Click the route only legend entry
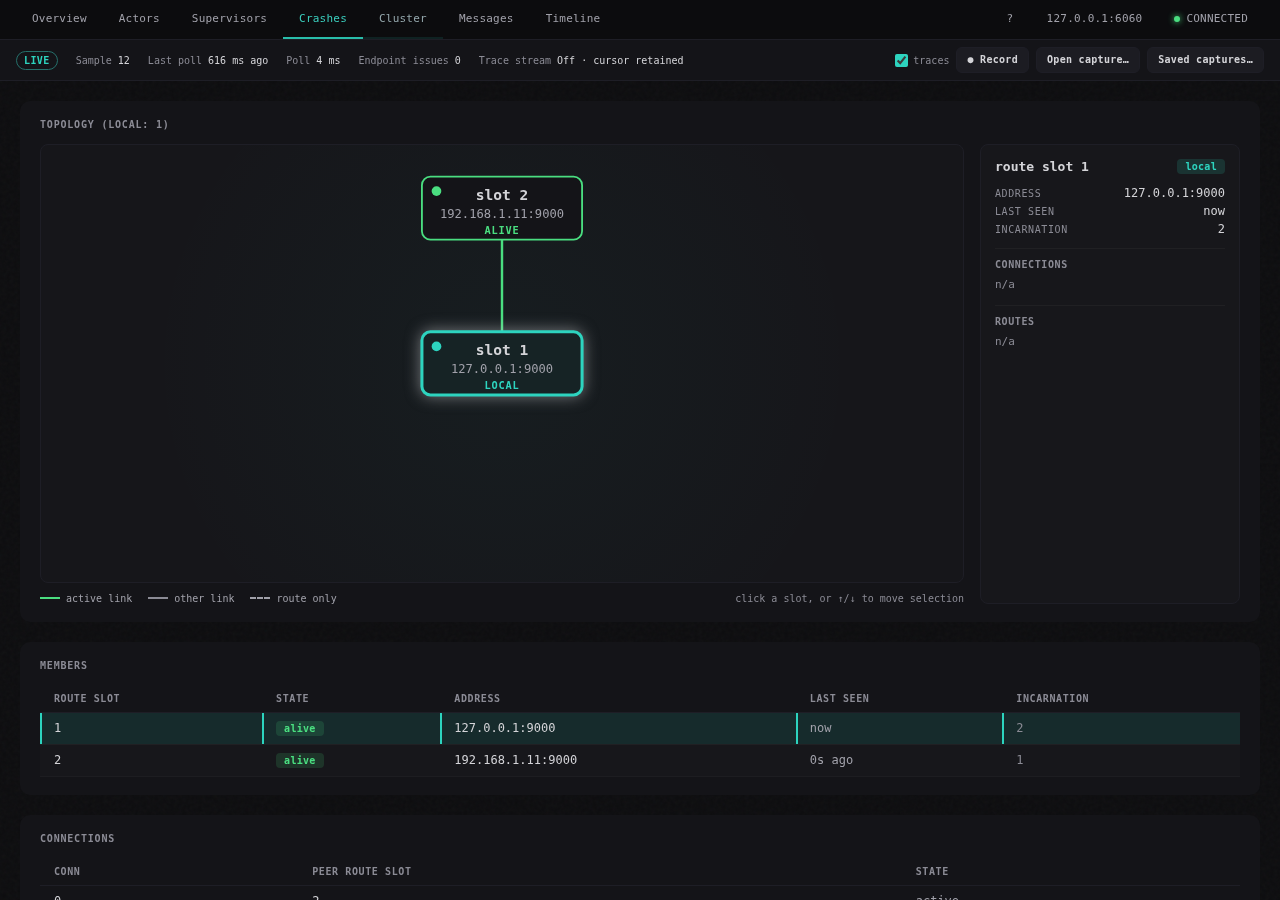The image size is (1280, 900). [293, 598]
